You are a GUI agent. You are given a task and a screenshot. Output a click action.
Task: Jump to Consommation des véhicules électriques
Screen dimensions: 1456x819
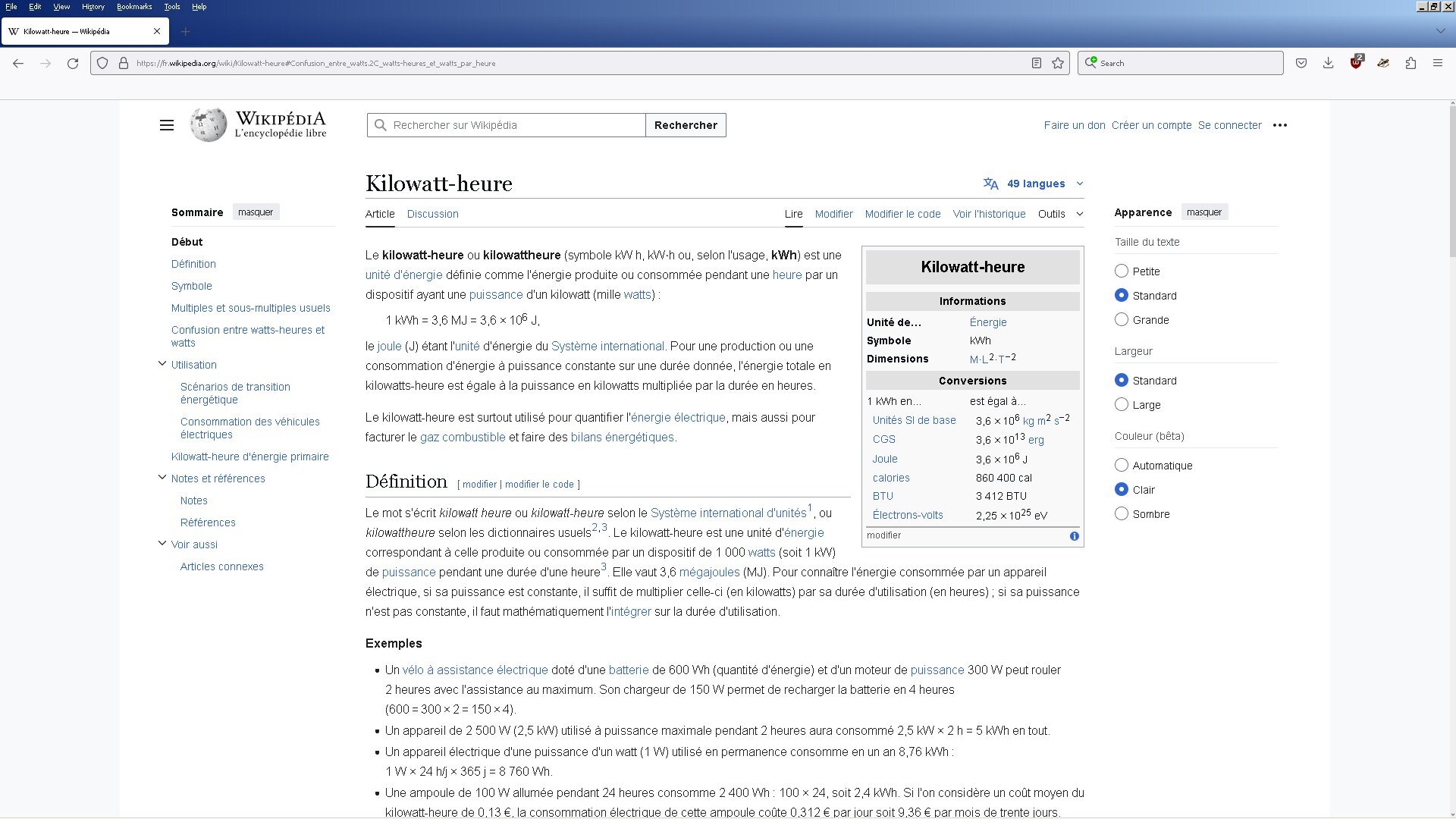[249, 428]
